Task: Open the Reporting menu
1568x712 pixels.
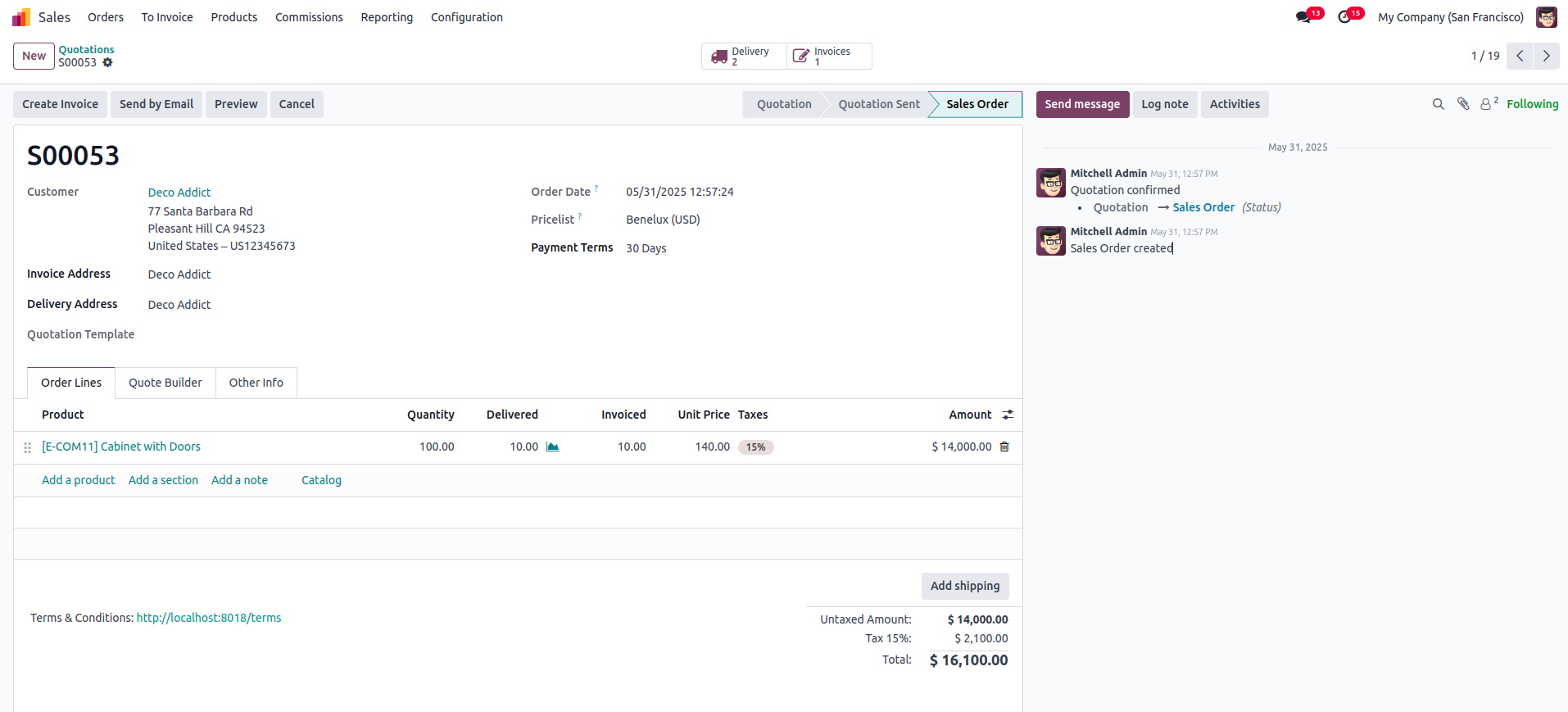Action: click(387, 17)
